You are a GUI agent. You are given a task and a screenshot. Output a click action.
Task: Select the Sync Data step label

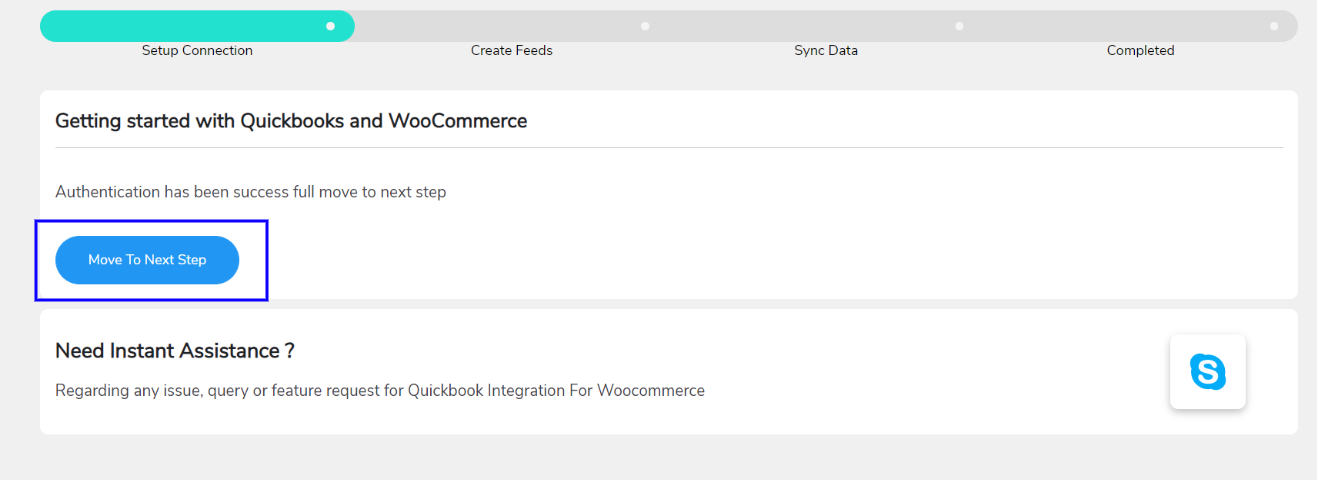click(826, 50)
